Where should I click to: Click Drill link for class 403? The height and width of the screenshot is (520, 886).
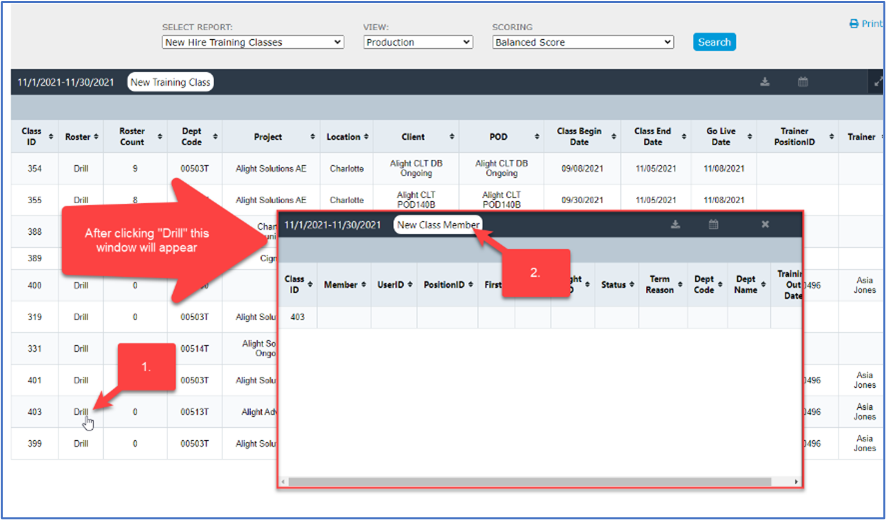point(81,411)
